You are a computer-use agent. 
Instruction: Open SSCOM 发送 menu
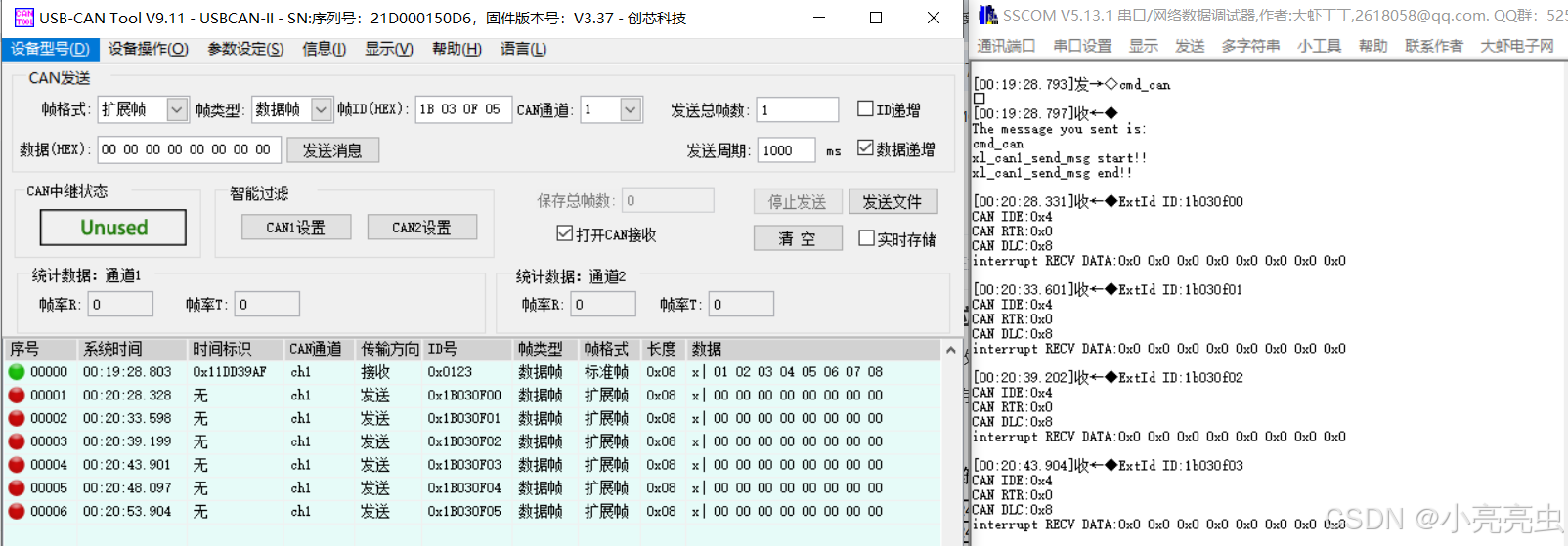(1190, 46)
